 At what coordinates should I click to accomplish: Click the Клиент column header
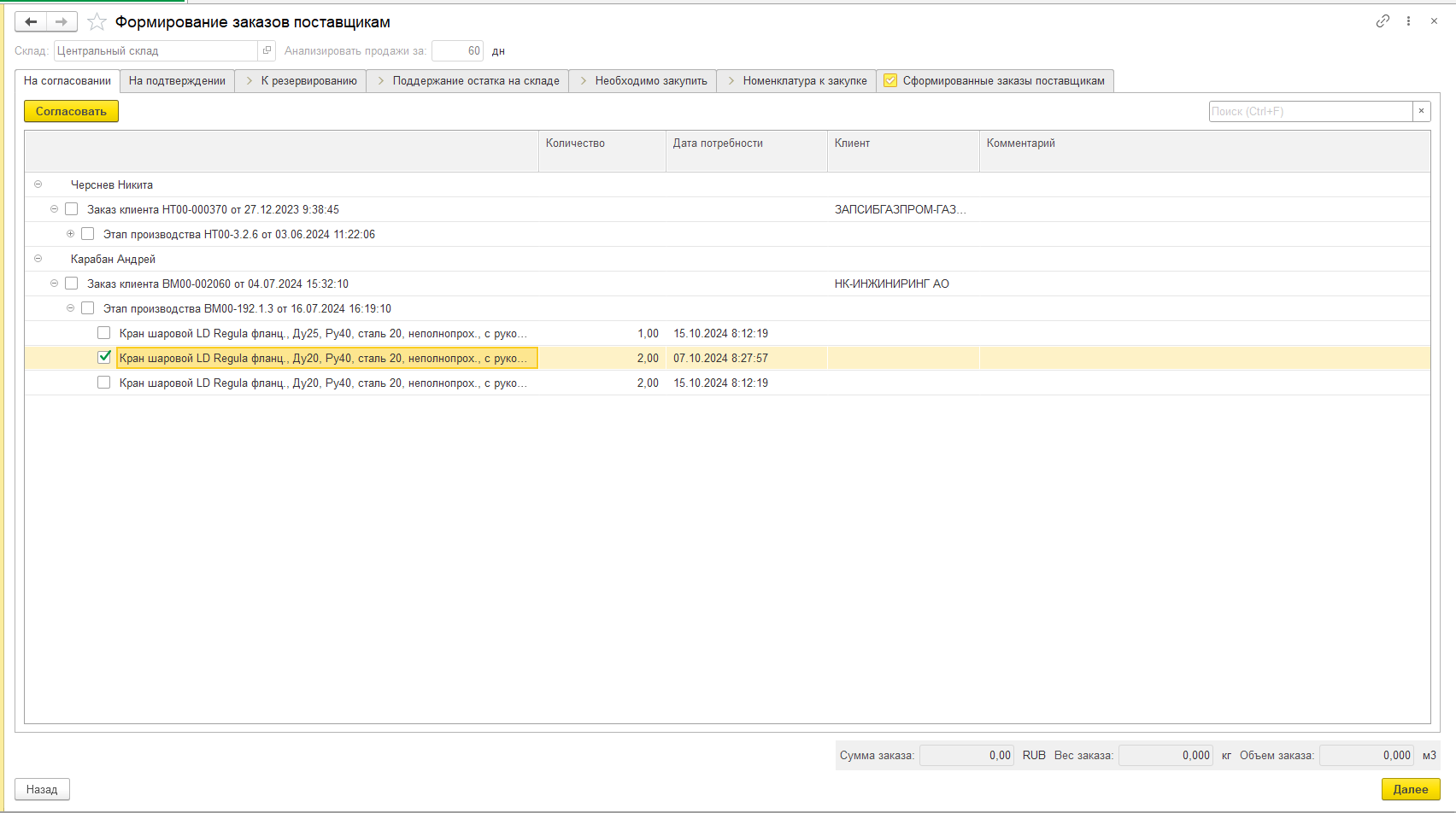[903, 151]
